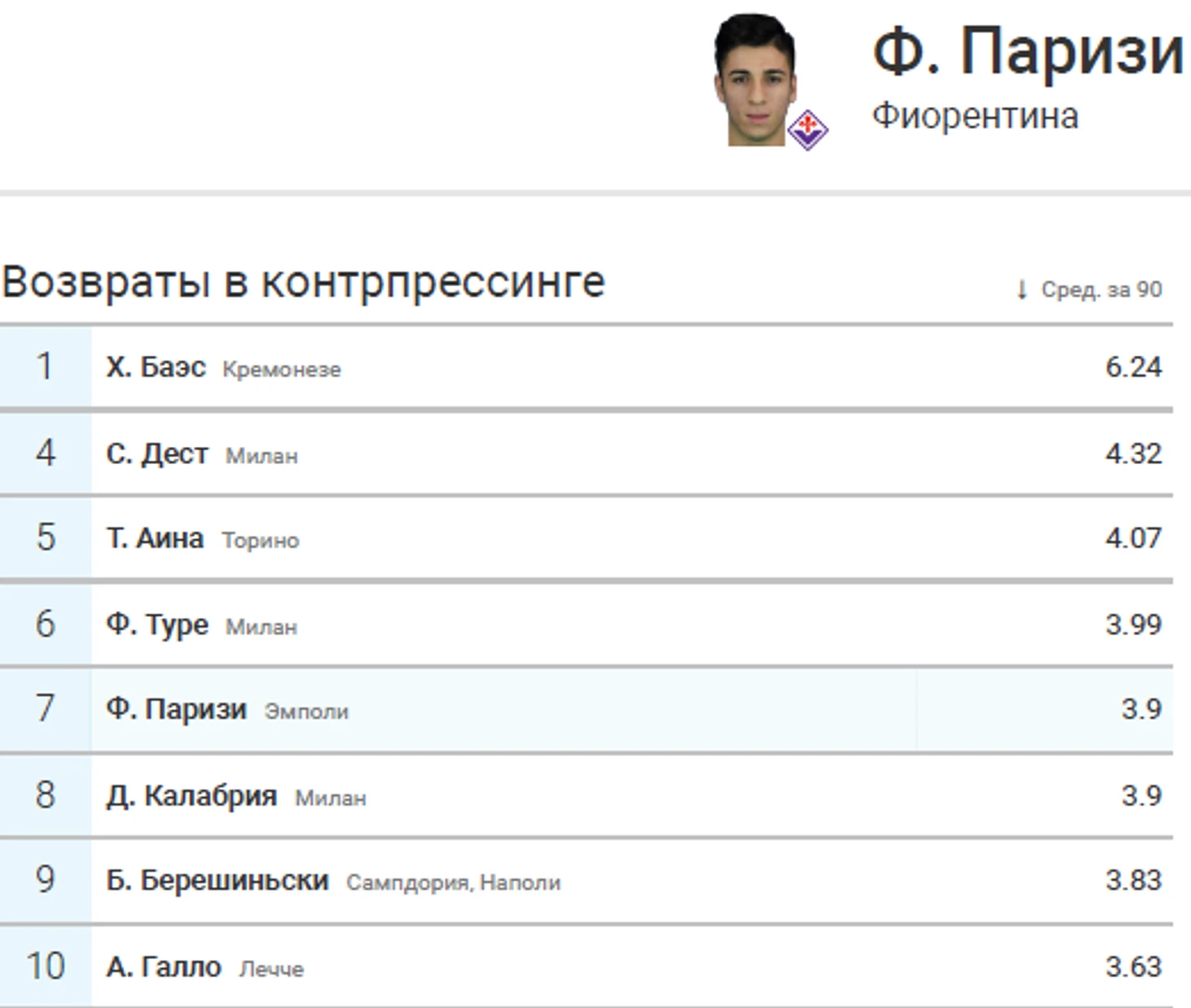Viewport: 1191px width, 1008px height.
Task: Click the Возвраты в контрпрессинге heading
Action: pos(303,282)
